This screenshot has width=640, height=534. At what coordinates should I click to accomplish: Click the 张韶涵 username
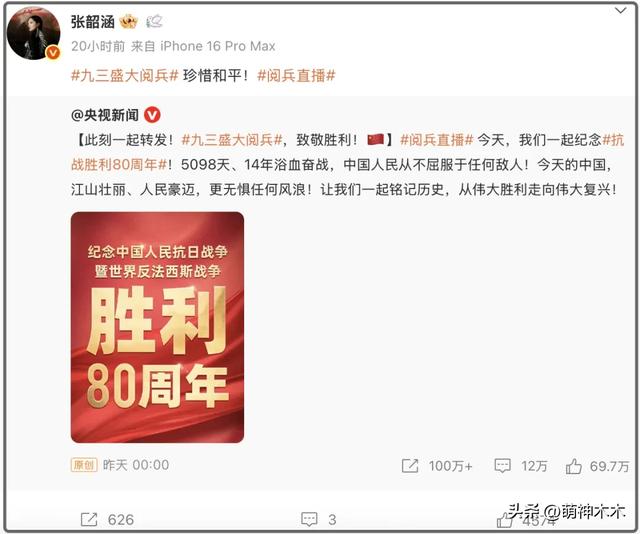93,22
